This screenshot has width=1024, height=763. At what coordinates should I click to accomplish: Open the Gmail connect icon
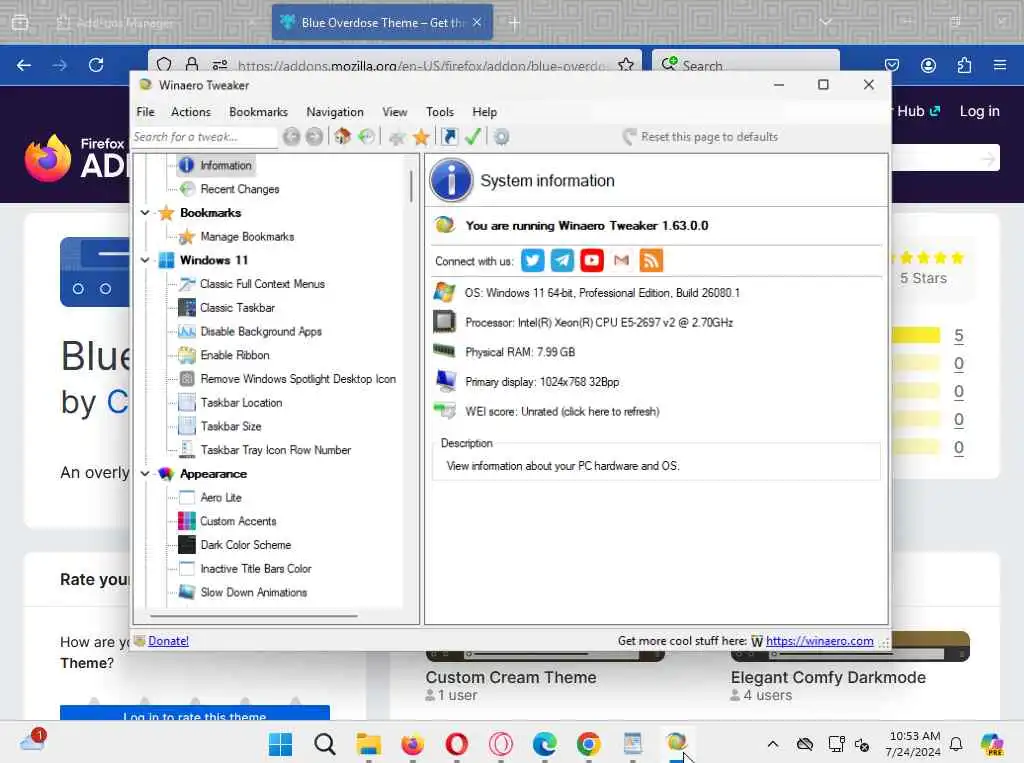point(621,261)
